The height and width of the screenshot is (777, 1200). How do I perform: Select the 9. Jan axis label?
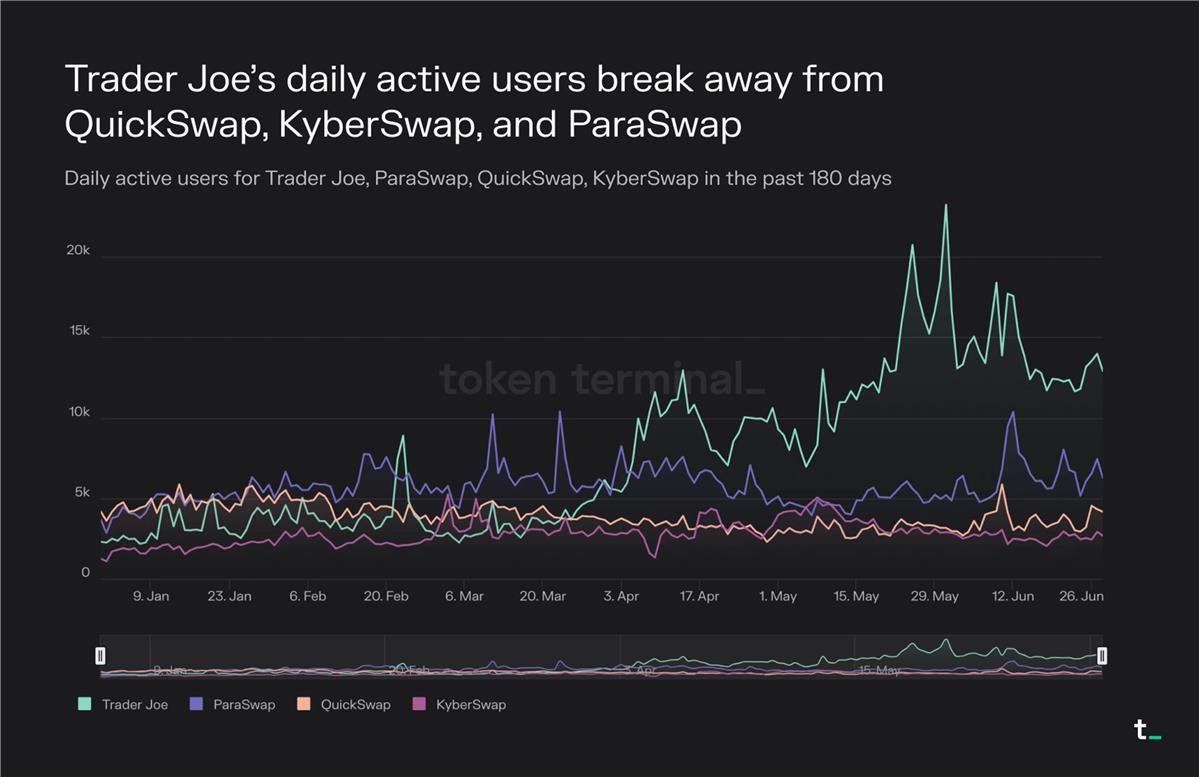[x=150, y=596]
